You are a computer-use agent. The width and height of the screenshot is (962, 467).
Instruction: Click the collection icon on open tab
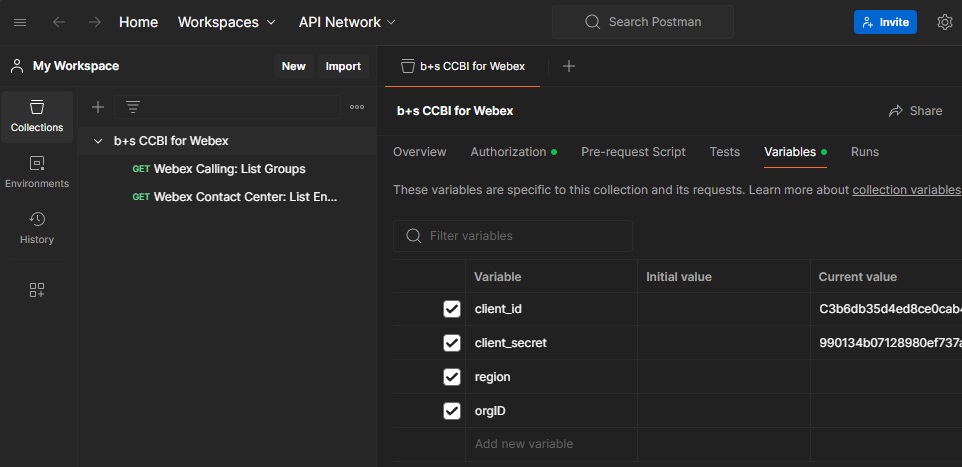pos(407,66)
